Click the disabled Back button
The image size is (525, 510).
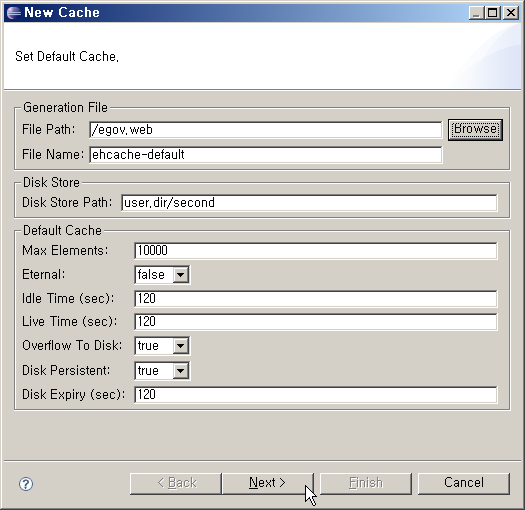176,483
